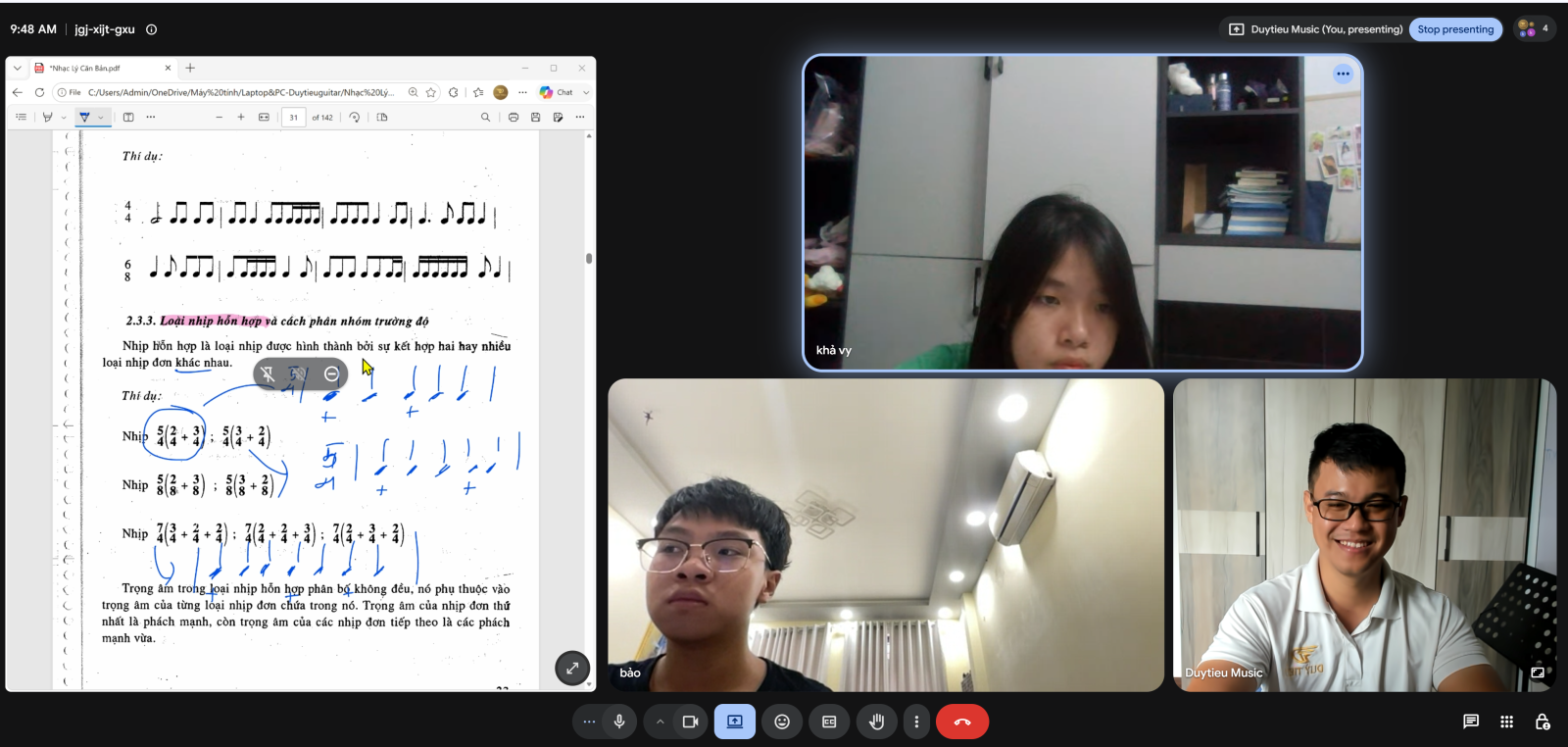Expand the browser tab list chevron
The height and width of the screenshot is (747, 1568).
tap(18, 68)
